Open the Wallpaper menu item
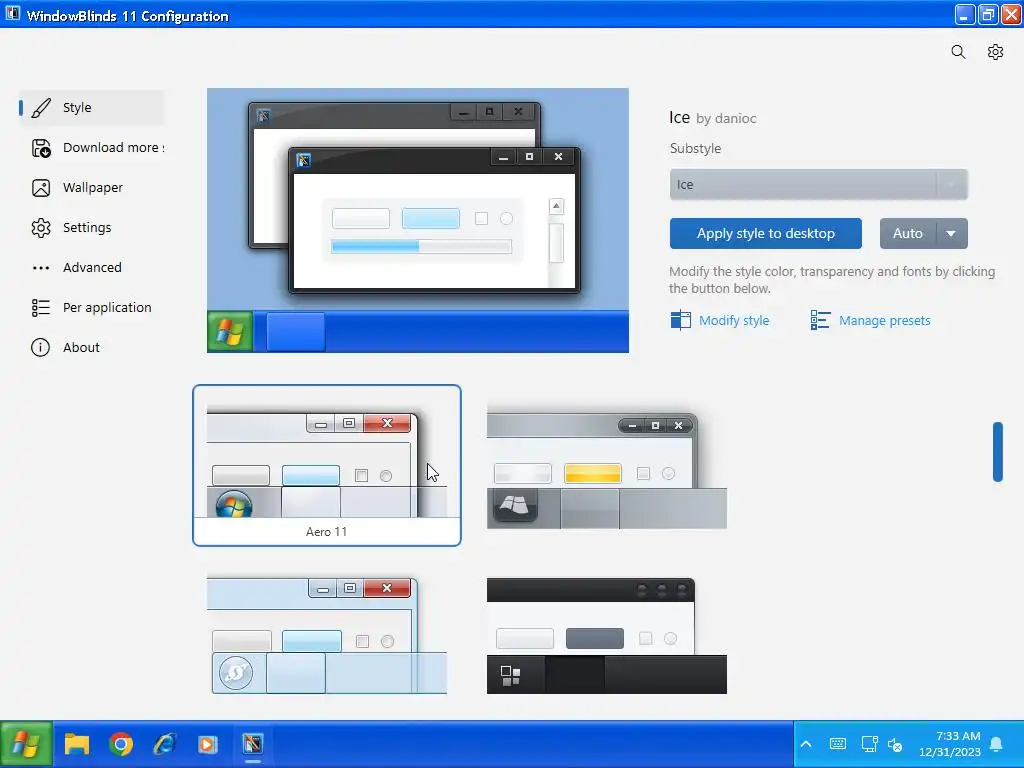Screen dimensions: 1024x768 click(91, 188)
